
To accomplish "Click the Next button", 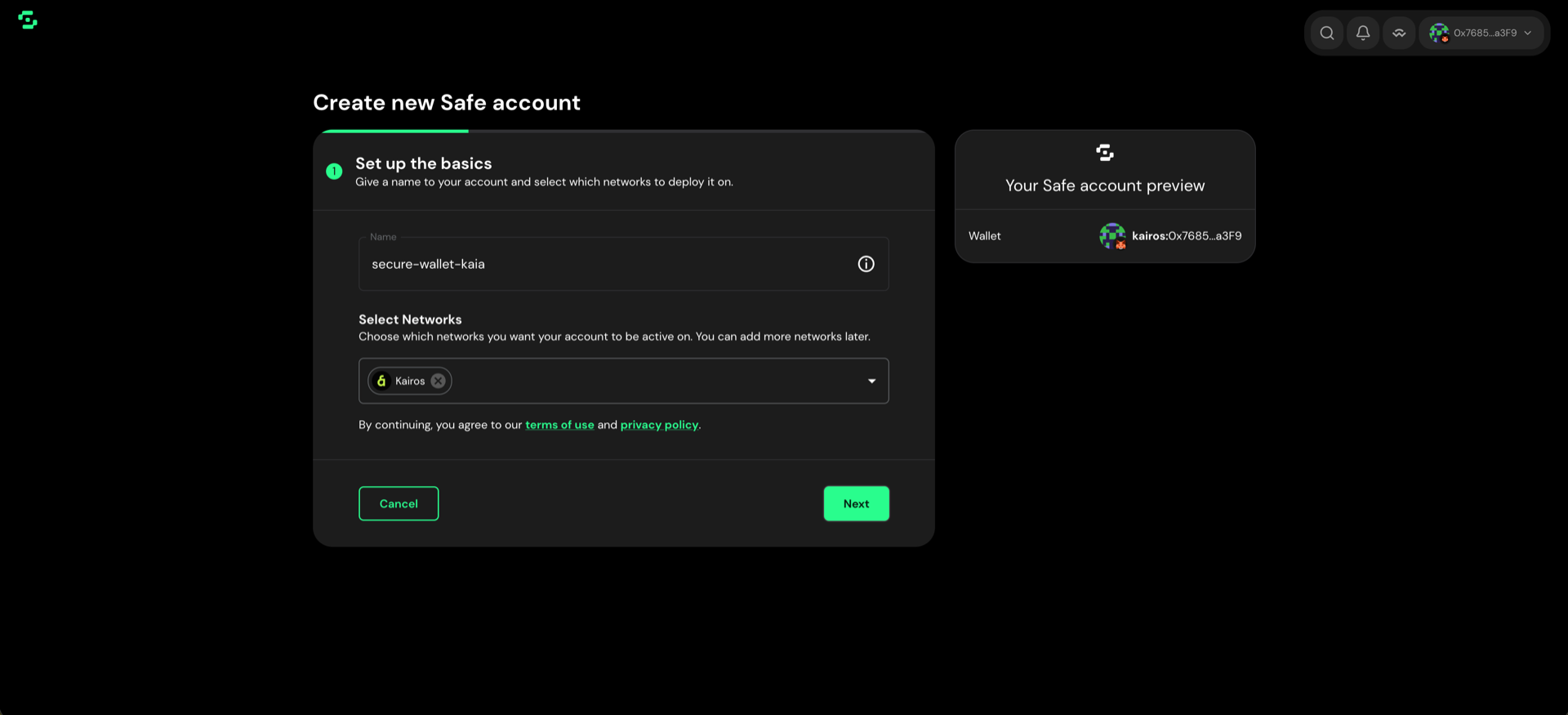I will (x=856, y=503).
